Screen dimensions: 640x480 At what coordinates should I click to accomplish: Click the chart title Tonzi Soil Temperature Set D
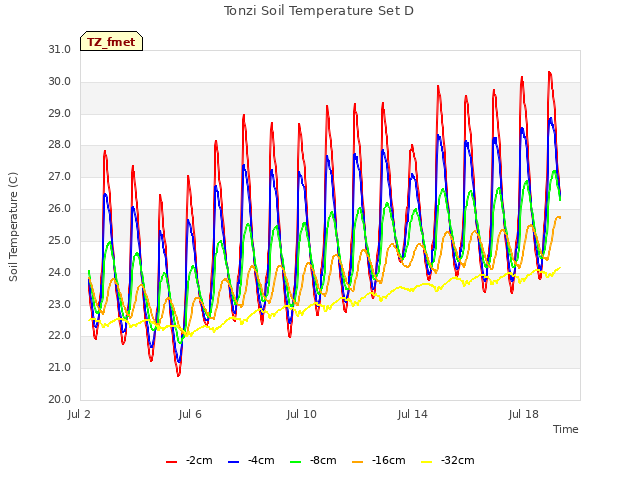(319, 11)
